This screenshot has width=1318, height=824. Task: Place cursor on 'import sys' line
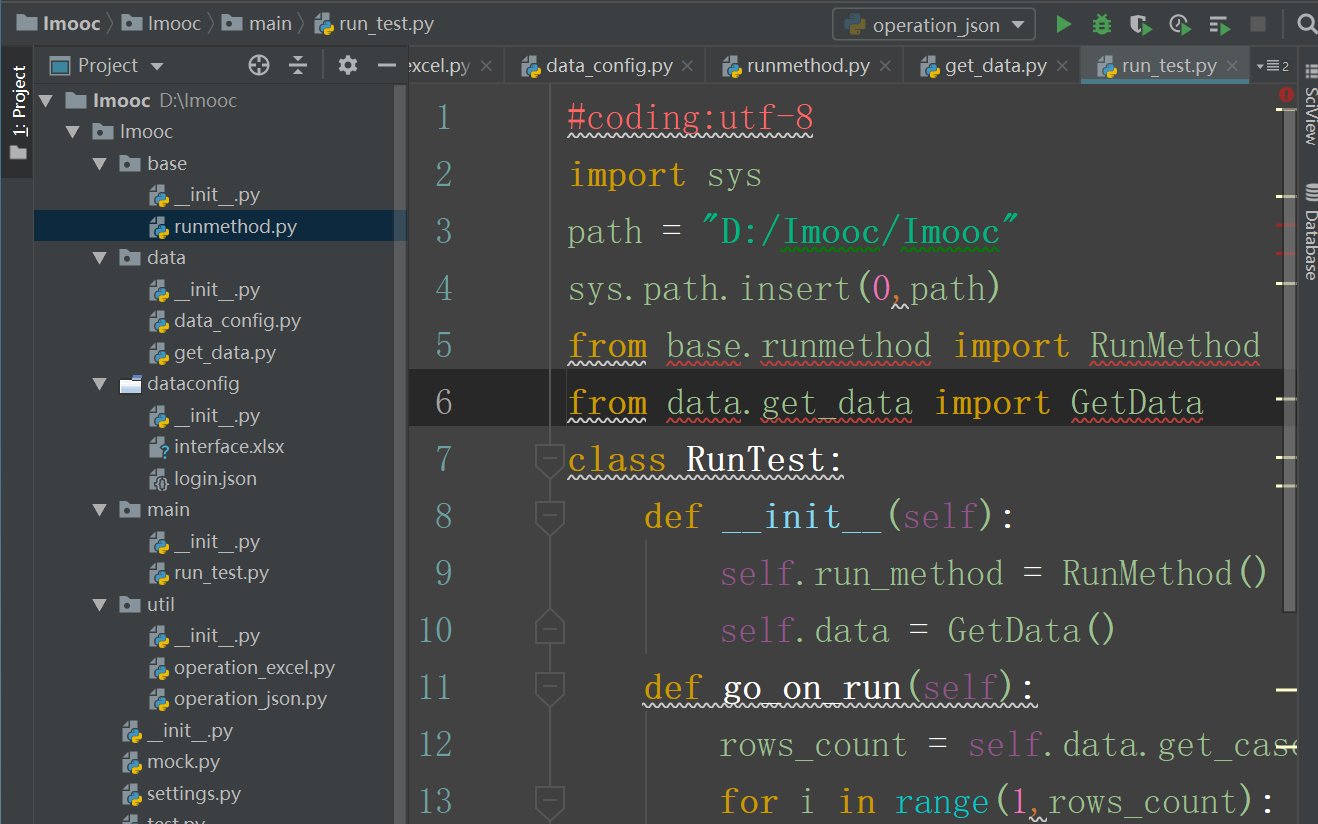click(665, 176)
